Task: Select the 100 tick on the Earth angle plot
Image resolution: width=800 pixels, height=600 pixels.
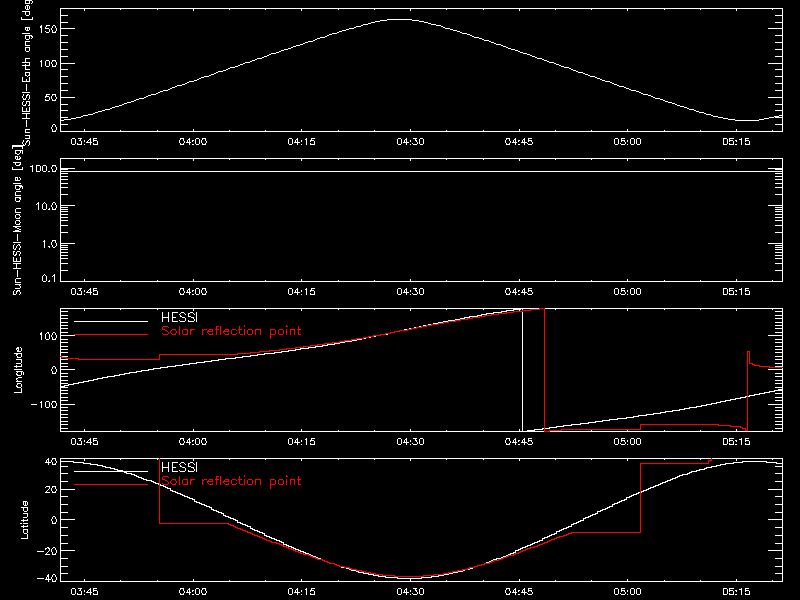Action: (48, 63)
